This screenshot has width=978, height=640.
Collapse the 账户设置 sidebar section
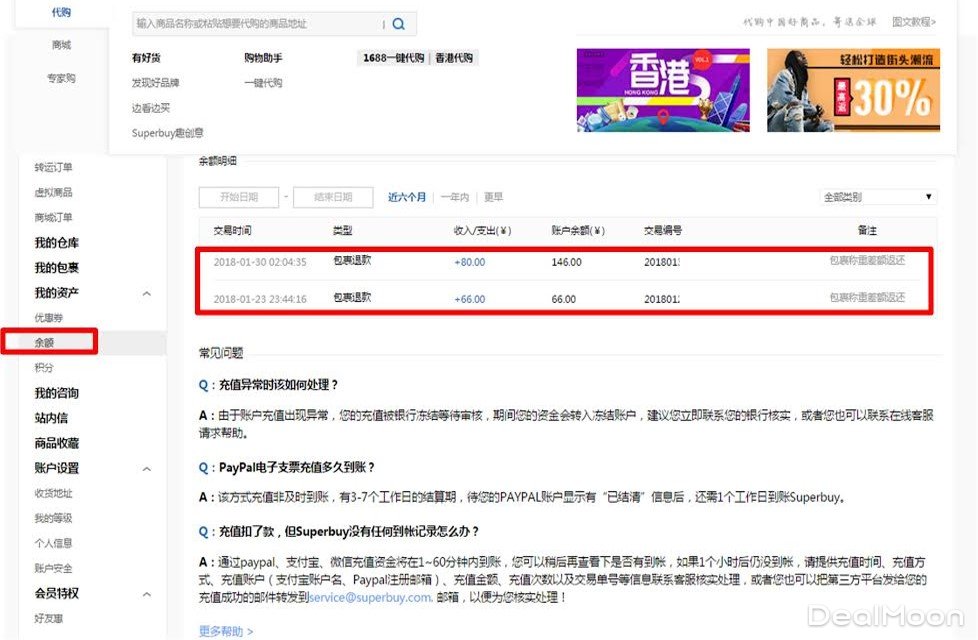click(x=147, y=468)
